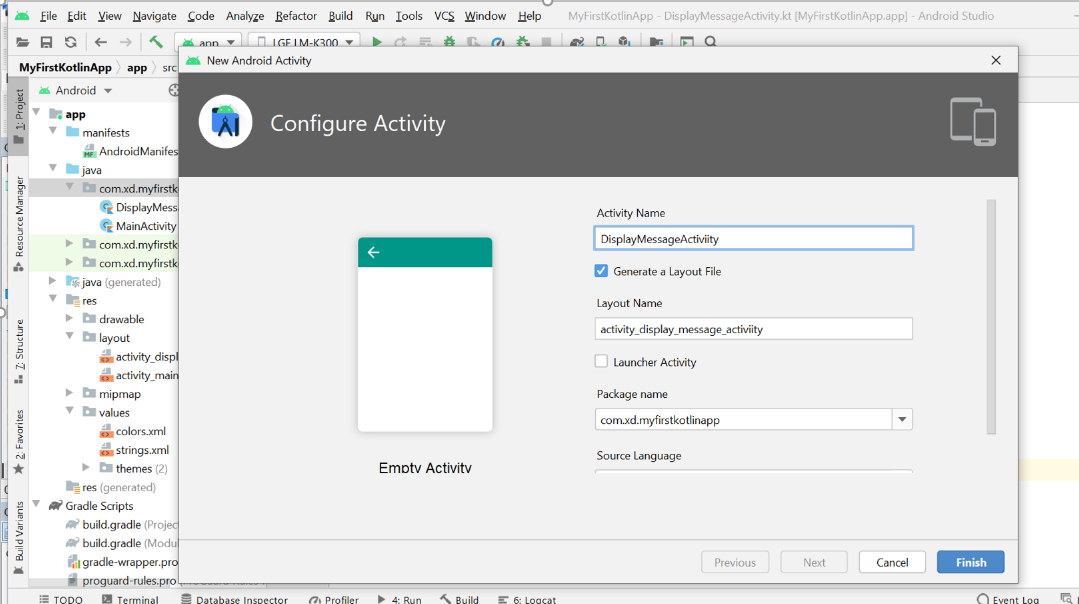The image size is (1079, 604).
Task: Open the Build Variants side tab
Action: tap(19, 537)
